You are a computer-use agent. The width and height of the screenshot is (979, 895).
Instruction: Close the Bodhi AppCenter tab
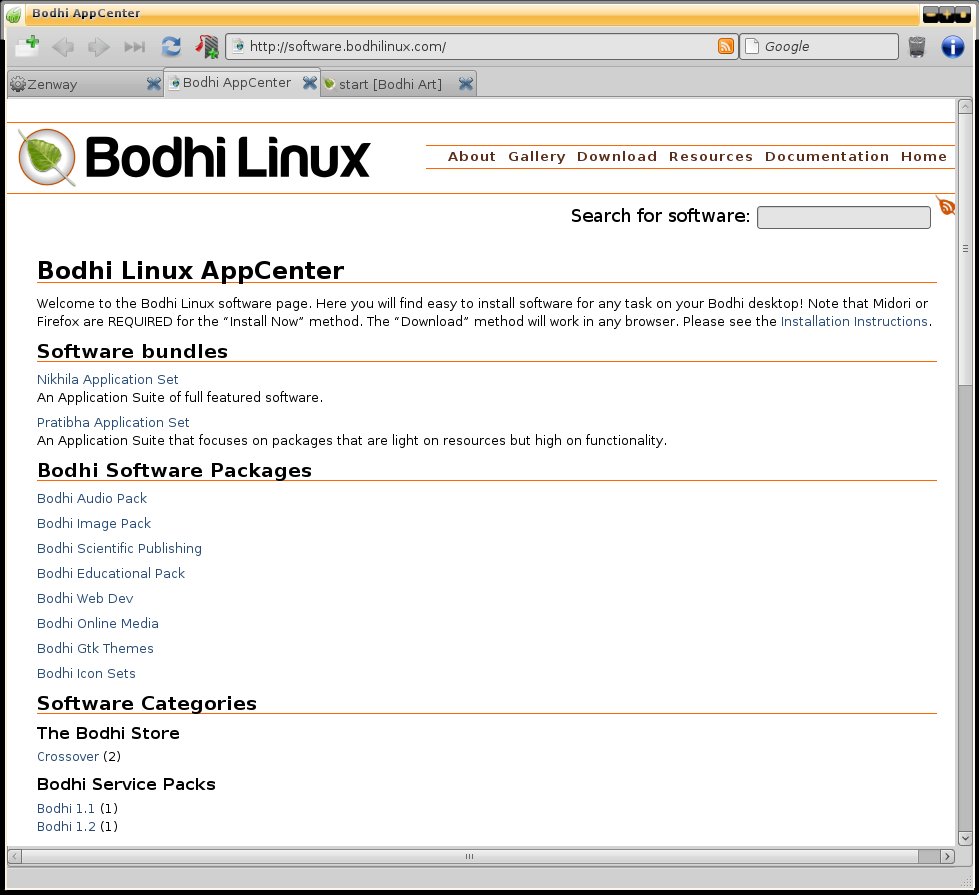pyautogui.click(x=310, y=82)
